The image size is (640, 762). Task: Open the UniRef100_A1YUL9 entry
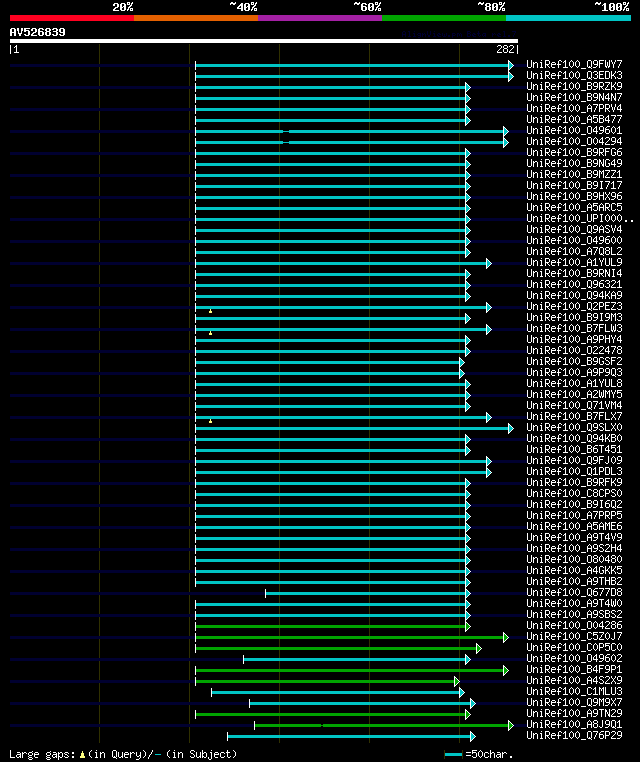[574, 262]
